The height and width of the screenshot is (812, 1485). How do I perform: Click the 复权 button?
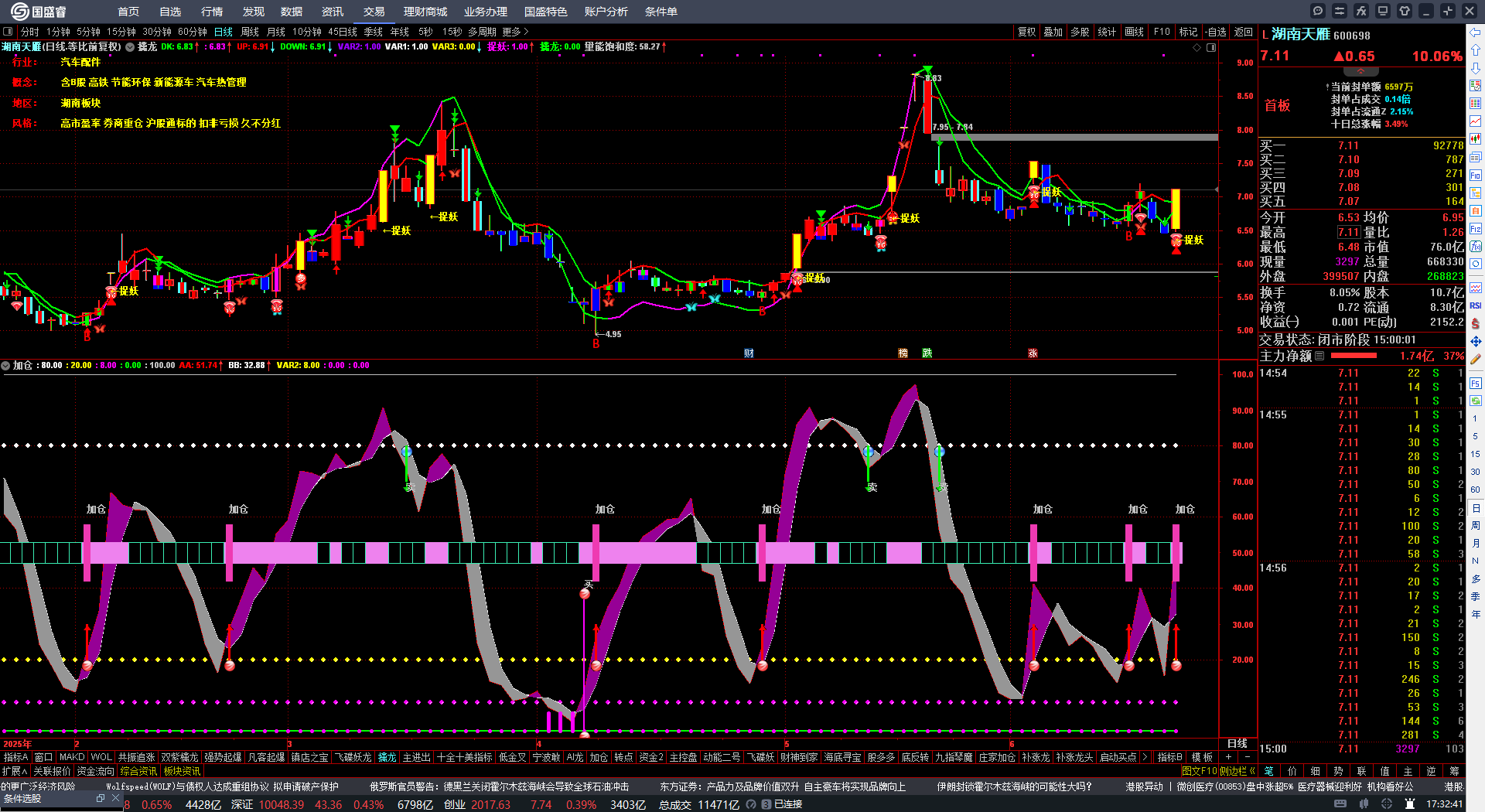coord(1026,32)
